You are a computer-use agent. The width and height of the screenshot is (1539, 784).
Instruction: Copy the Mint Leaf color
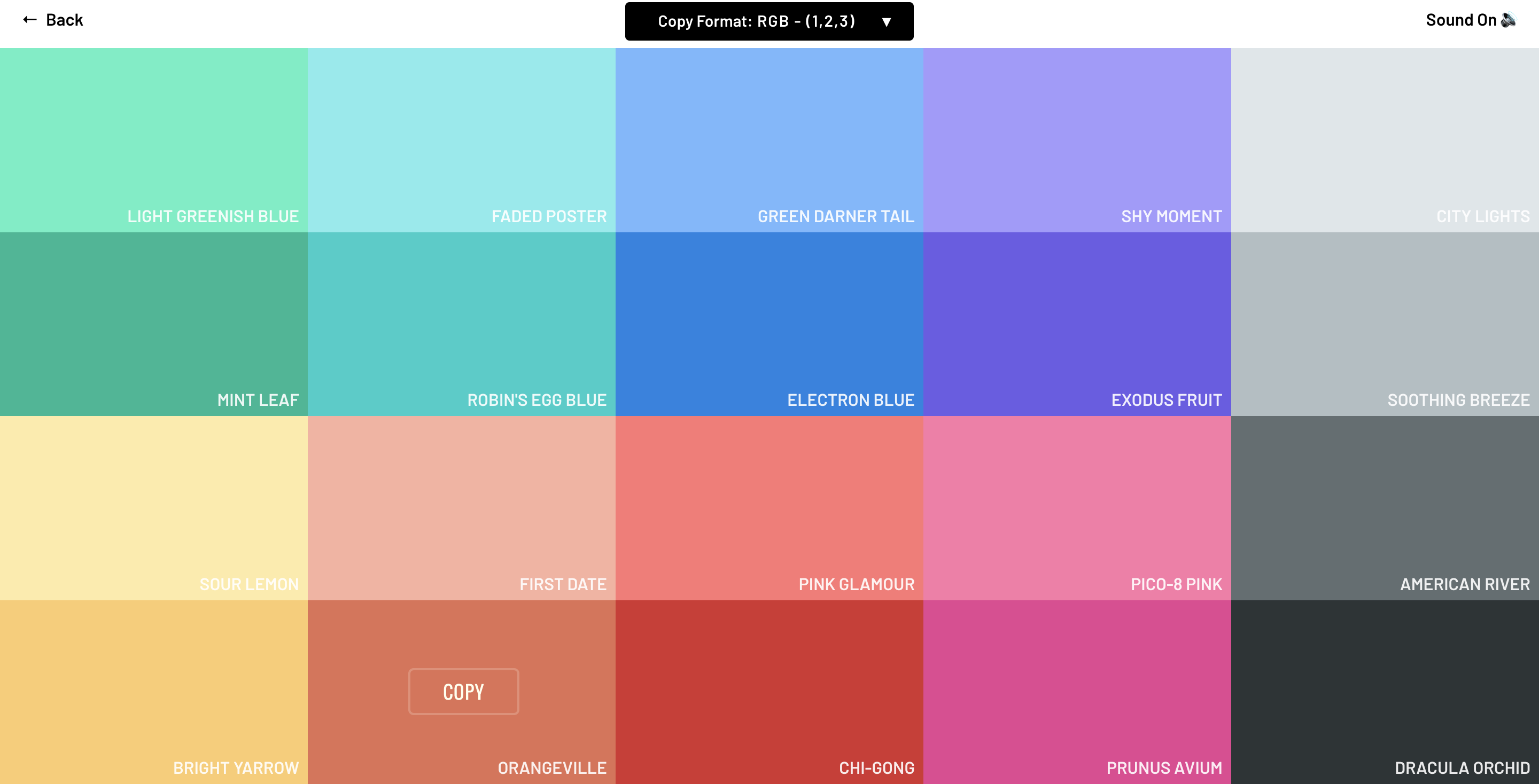click(x=153, y=324)
